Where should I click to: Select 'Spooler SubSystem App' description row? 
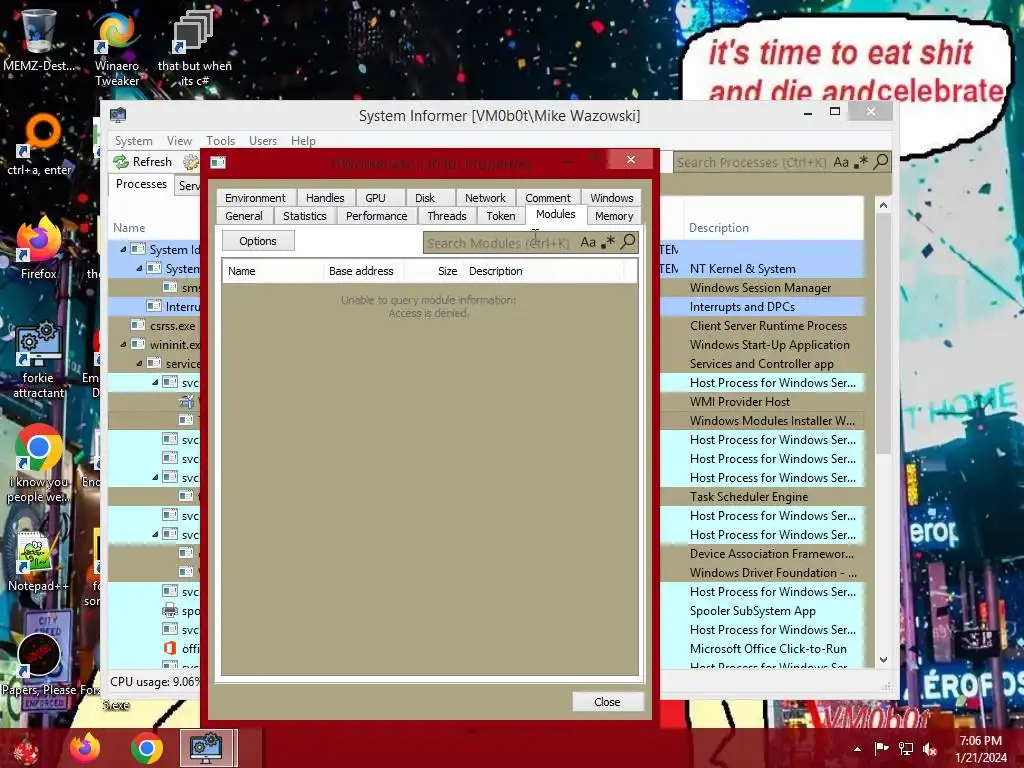752,611
